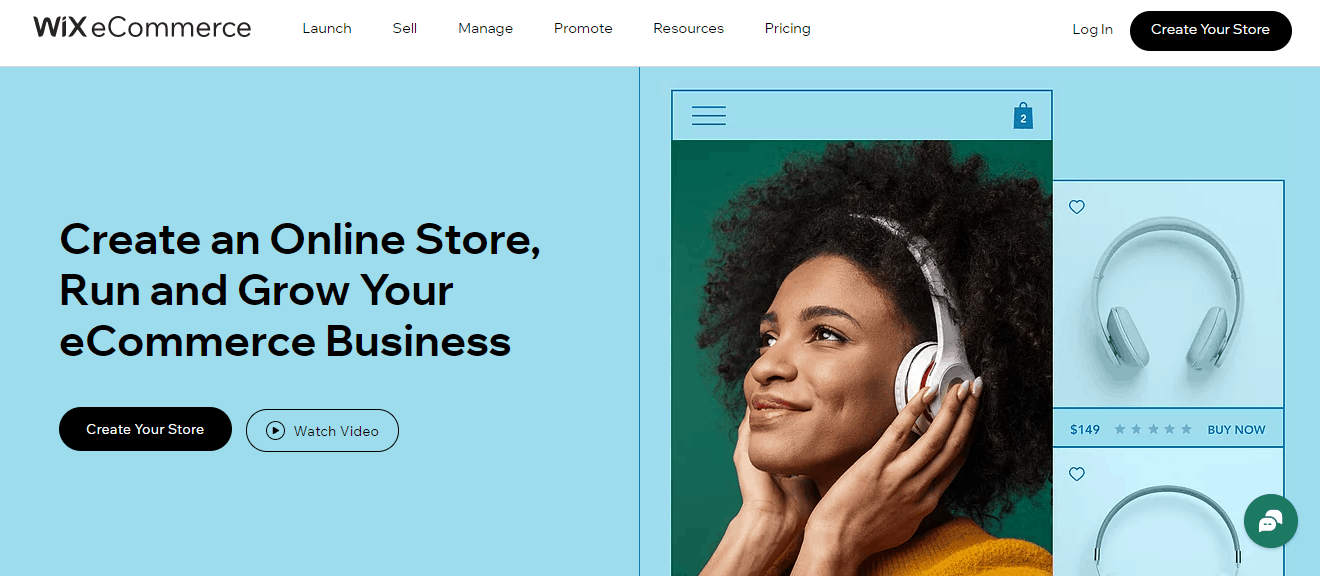Screen dimensions: 1320x576
Task: Select the top teal headphones product image
Action: tap(1168, 294)
